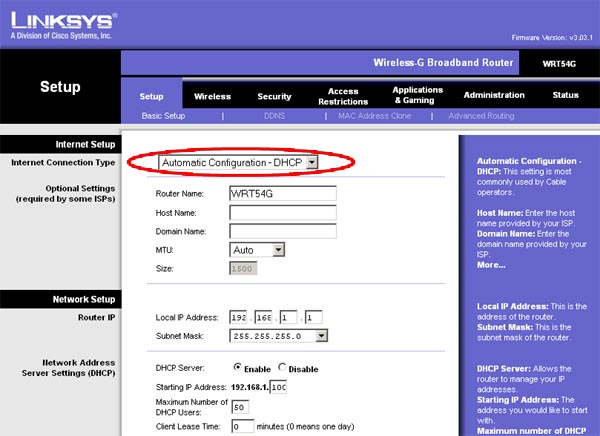The image size is (600, 436).
Task: Switch to the Security tab
Action: pos(274,96)
